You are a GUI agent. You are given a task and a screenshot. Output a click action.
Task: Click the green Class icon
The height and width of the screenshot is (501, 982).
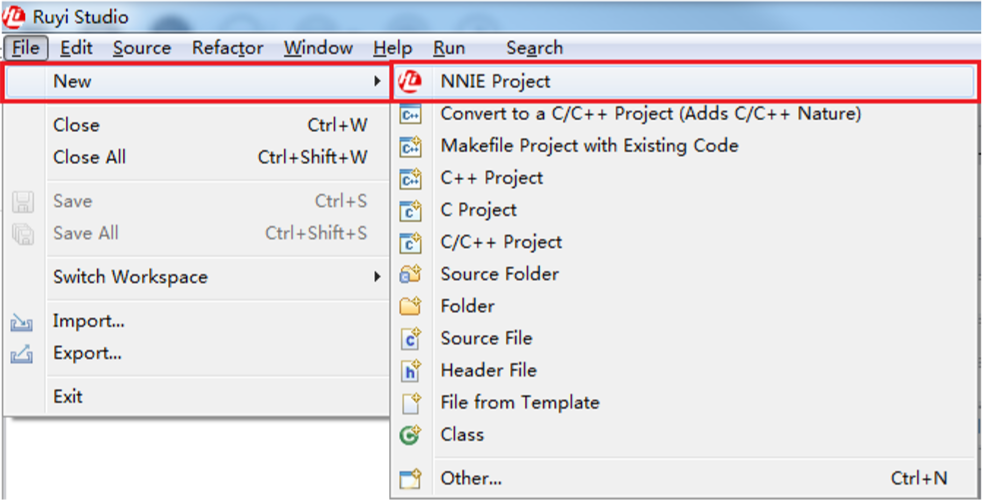410,435
